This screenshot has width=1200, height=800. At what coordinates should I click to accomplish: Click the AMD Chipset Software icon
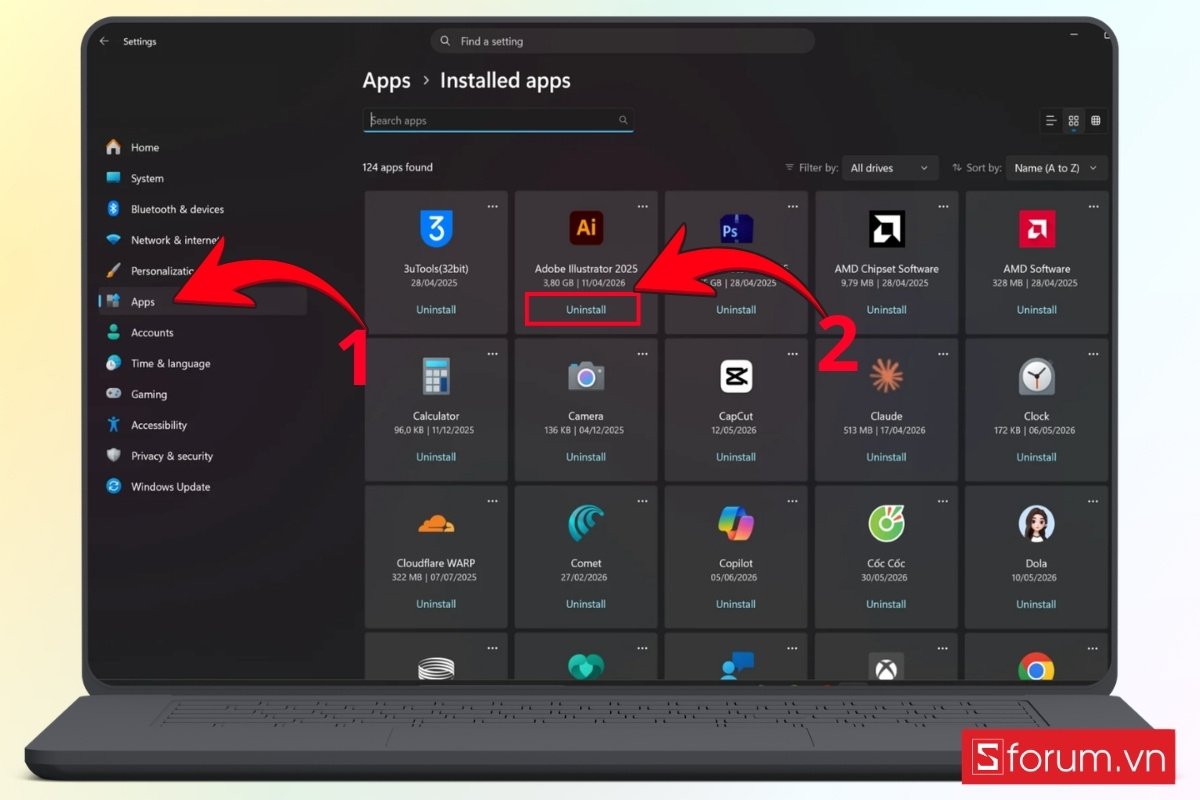pyautogui.click(x=886, y=229)
